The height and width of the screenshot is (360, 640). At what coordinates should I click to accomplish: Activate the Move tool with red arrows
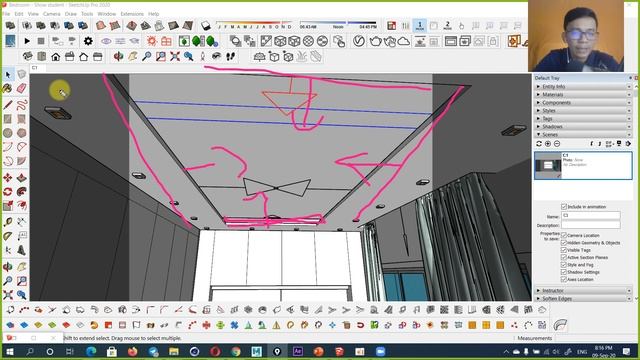coord(8,178)
